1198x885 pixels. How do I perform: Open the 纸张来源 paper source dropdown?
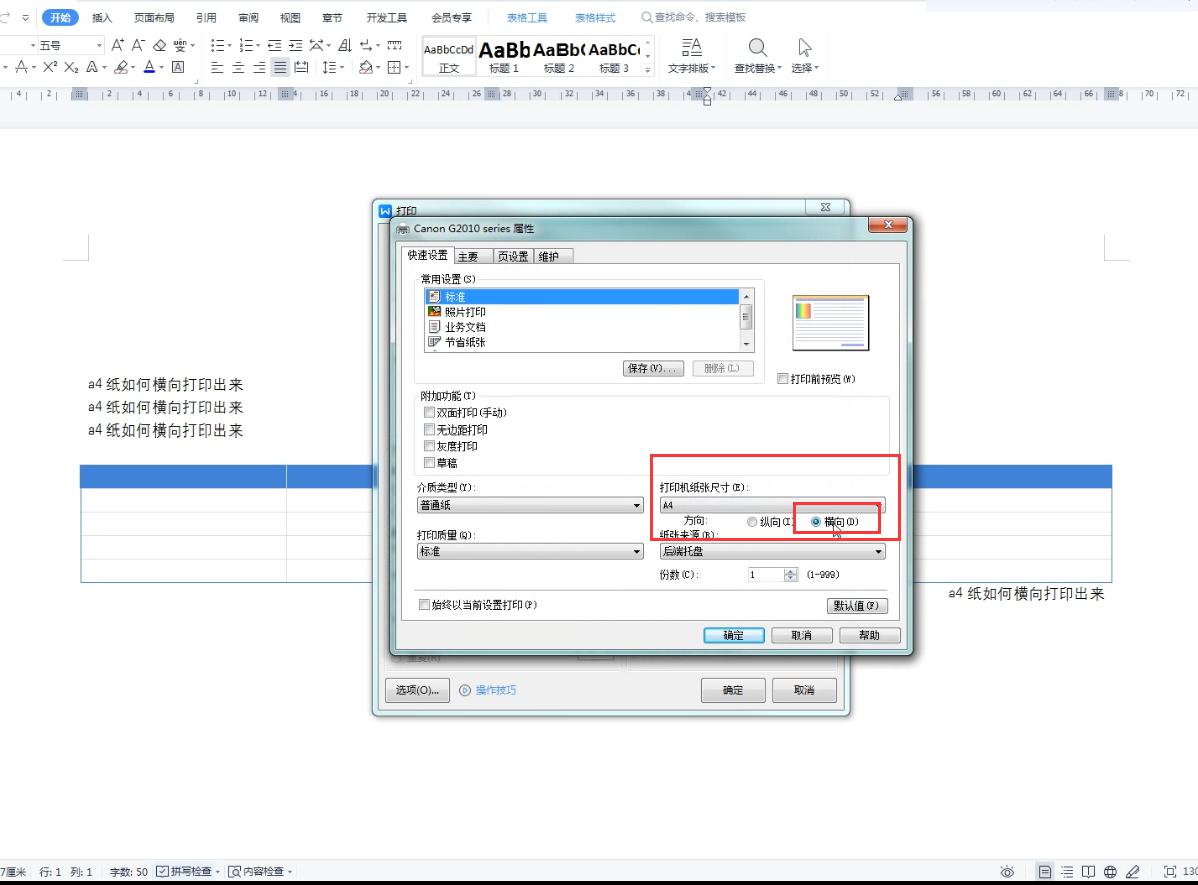[x=878, y=551]
